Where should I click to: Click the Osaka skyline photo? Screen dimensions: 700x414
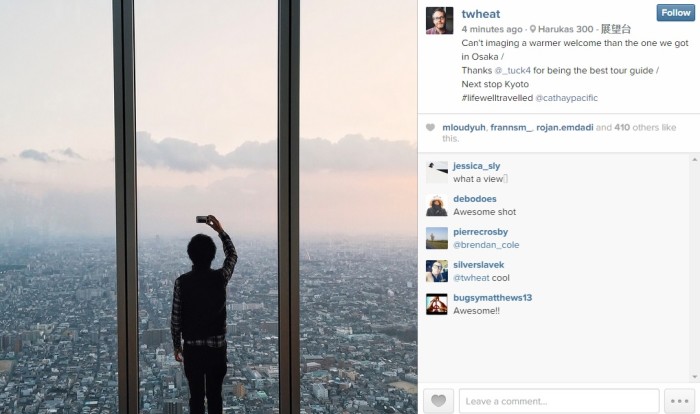(208, 207)
